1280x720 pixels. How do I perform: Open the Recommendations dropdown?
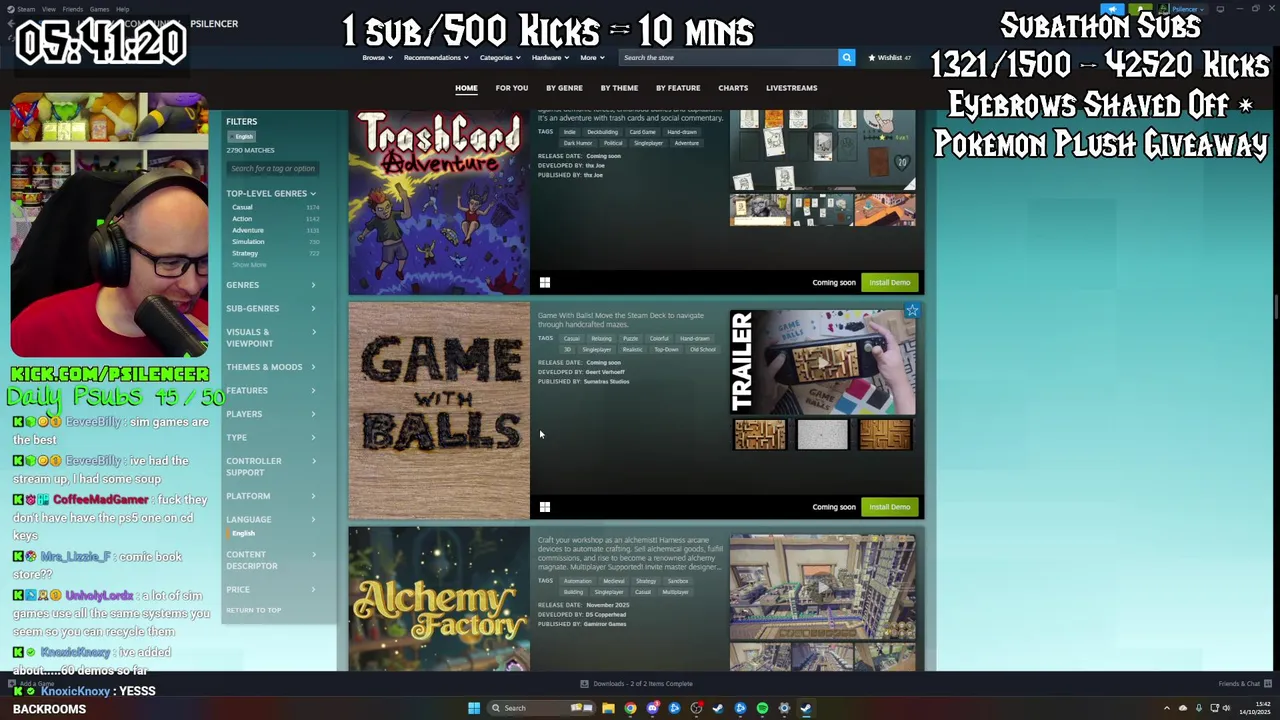(435, 57)
